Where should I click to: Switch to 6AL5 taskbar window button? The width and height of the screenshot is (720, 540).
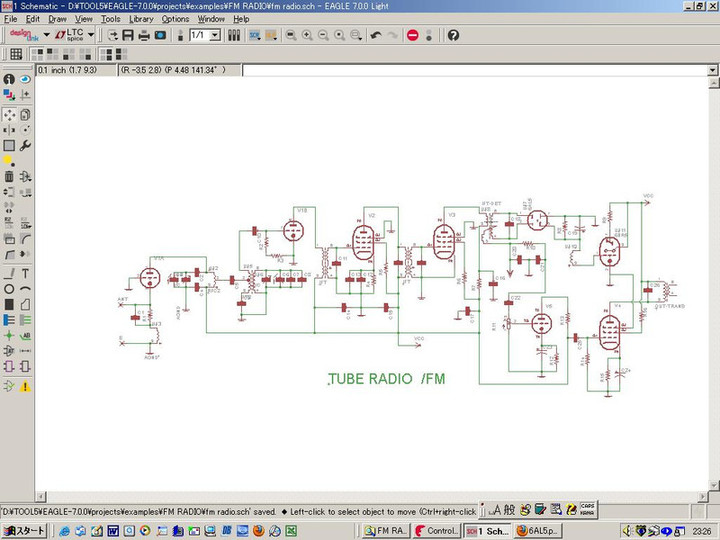(x=537, y=530)
